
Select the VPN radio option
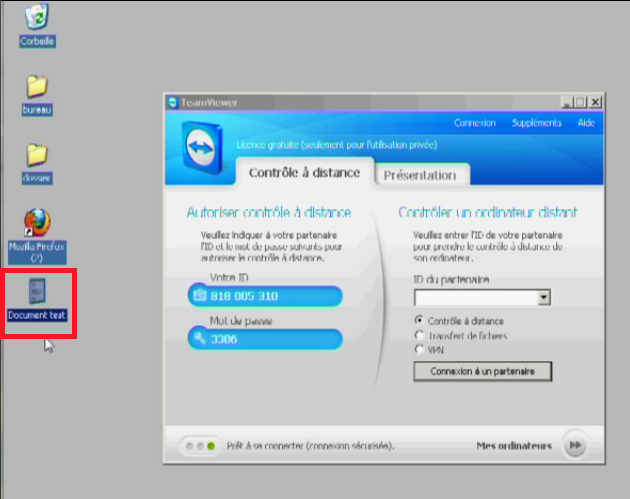pos(419,349)
